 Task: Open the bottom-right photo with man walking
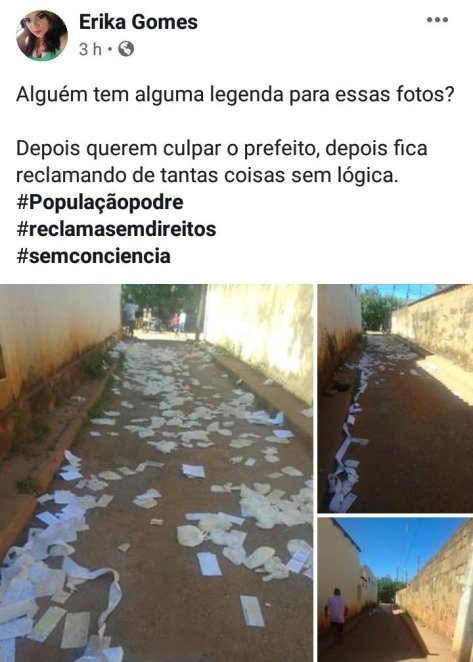(x=395, y=590)
